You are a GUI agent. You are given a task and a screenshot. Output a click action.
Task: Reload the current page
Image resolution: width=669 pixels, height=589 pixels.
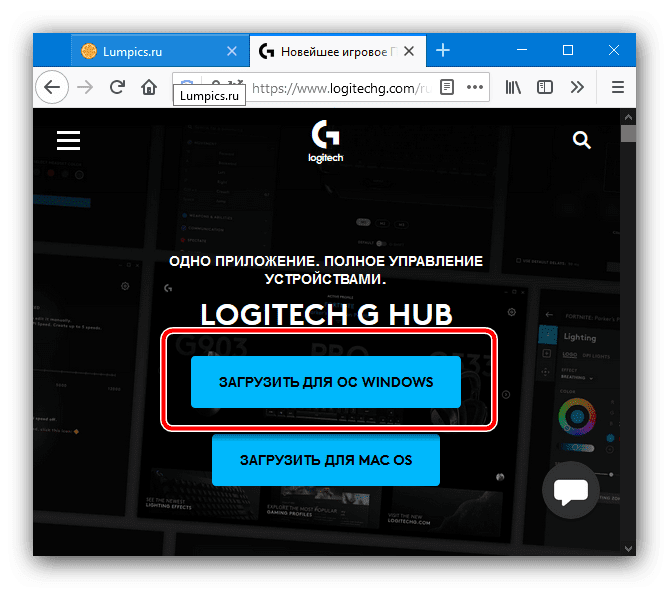(x=117, y=87)
